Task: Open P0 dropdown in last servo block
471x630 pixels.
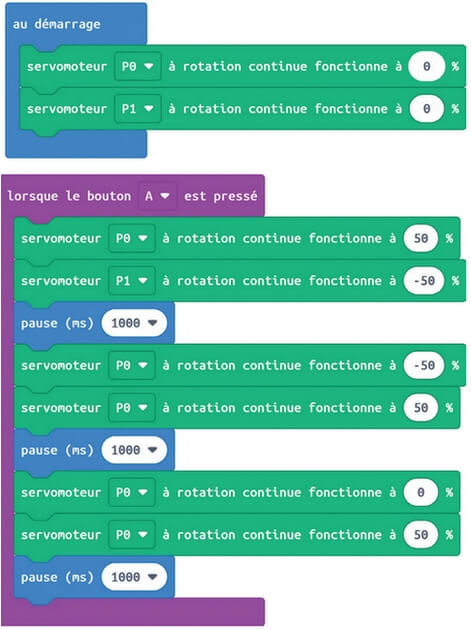Action: coord(131,535)
